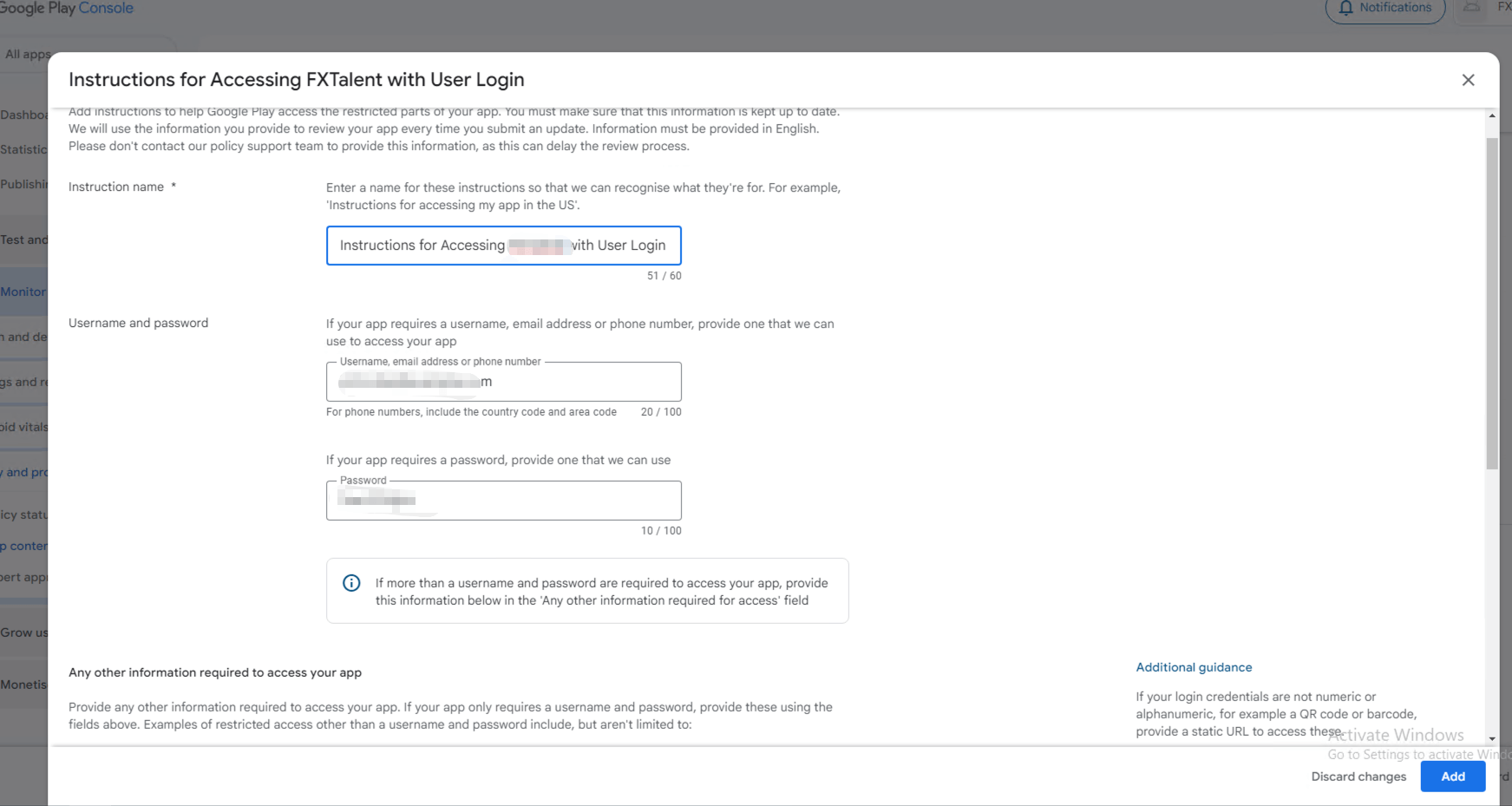Click the Username, email or phone field
Screen dimensions: 1512x806
click(503, 382)
